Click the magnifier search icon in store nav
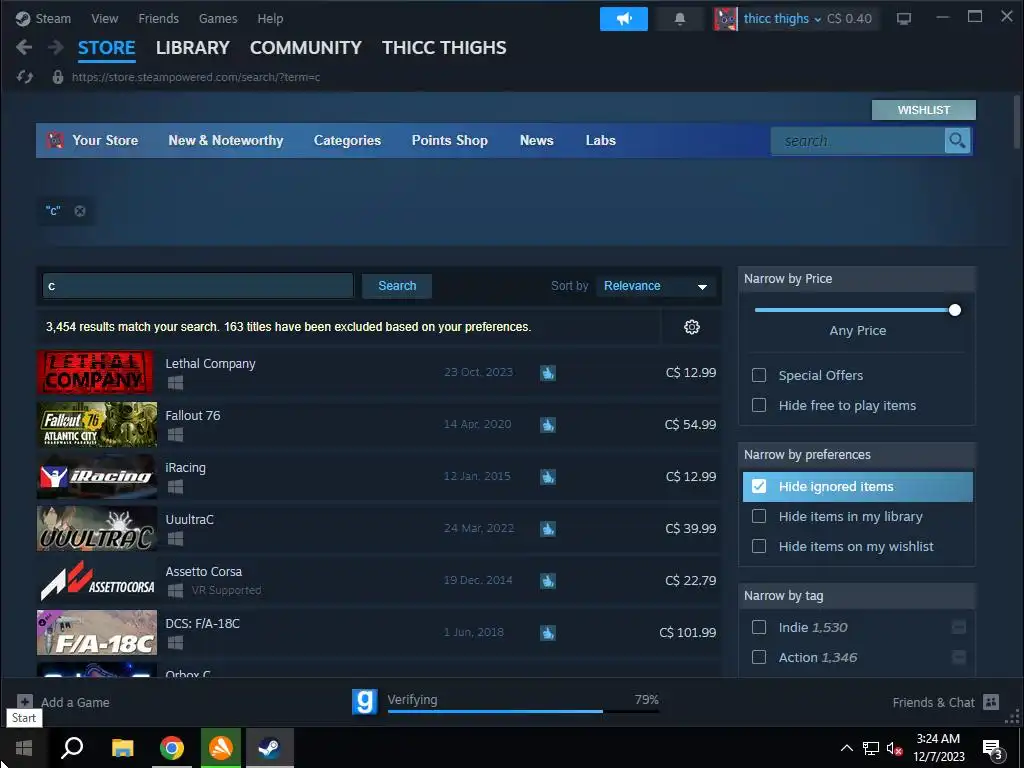 [957, 140]
